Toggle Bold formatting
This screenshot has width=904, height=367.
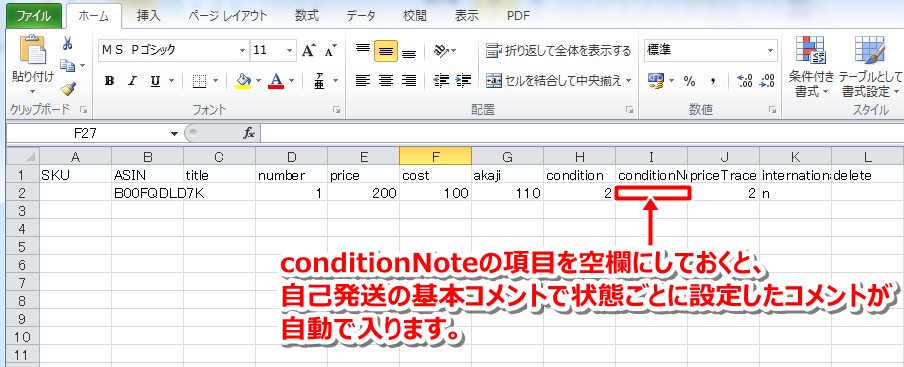(x=110, y=81)
